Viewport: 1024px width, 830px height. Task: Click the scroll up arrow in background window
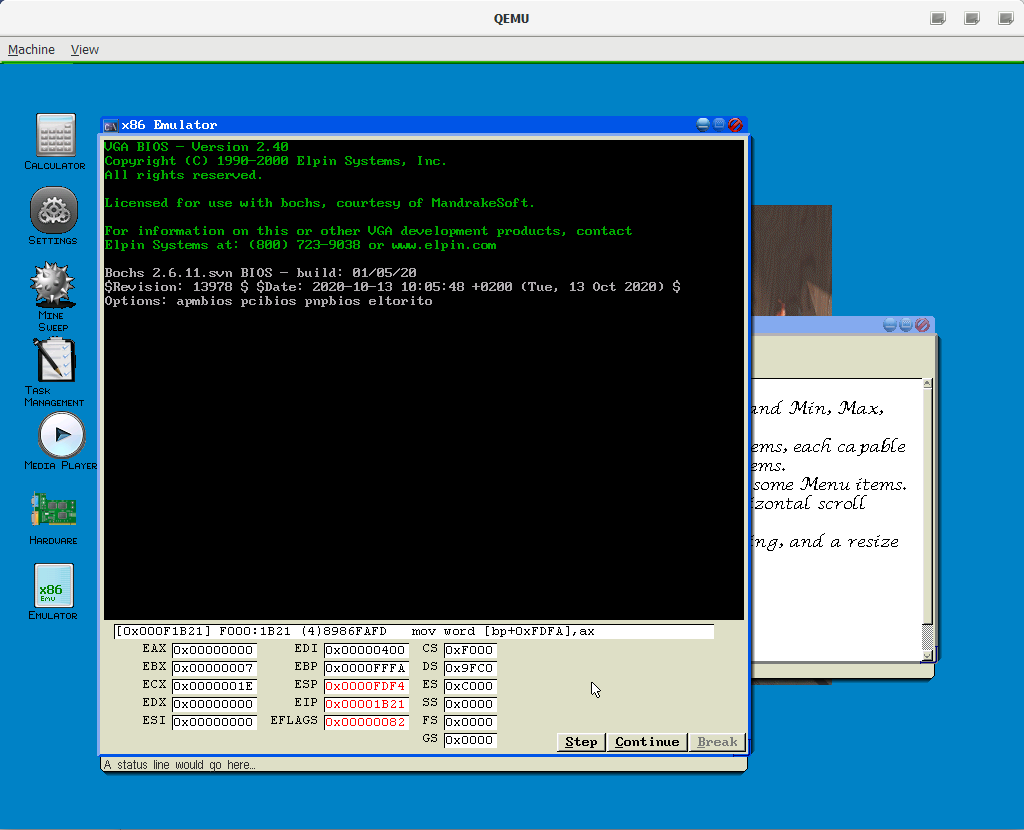point(927,383)
